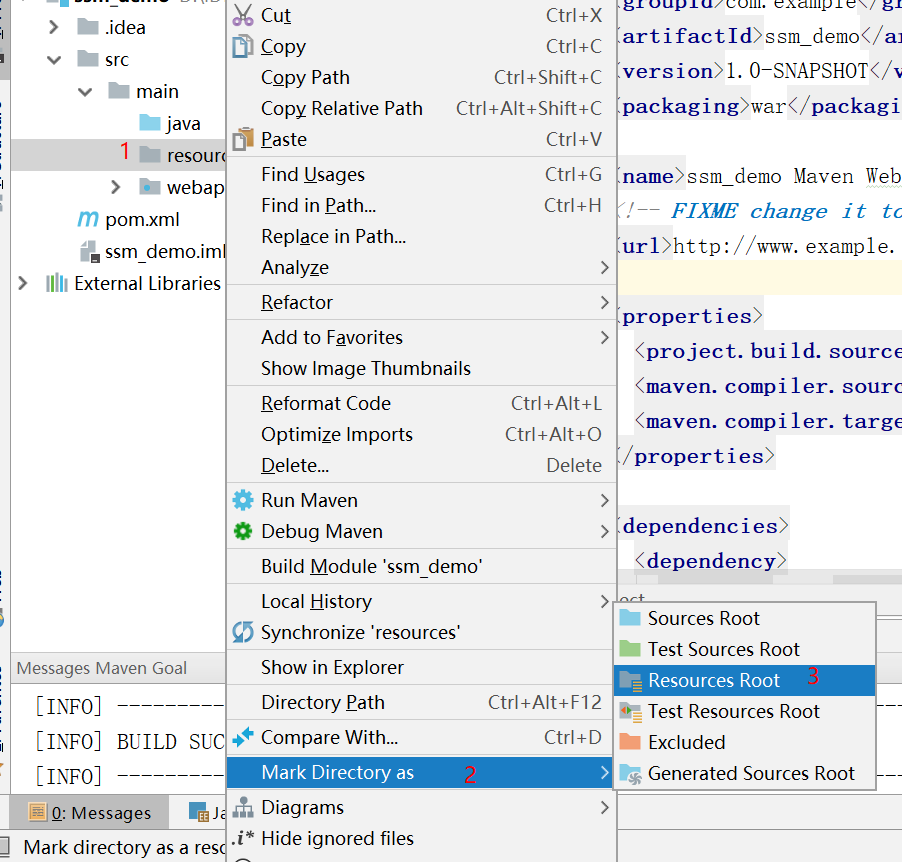This screenshot has height=862, width=902.
Task: Open the Local History submenu arrow
Action: [604, 601]
